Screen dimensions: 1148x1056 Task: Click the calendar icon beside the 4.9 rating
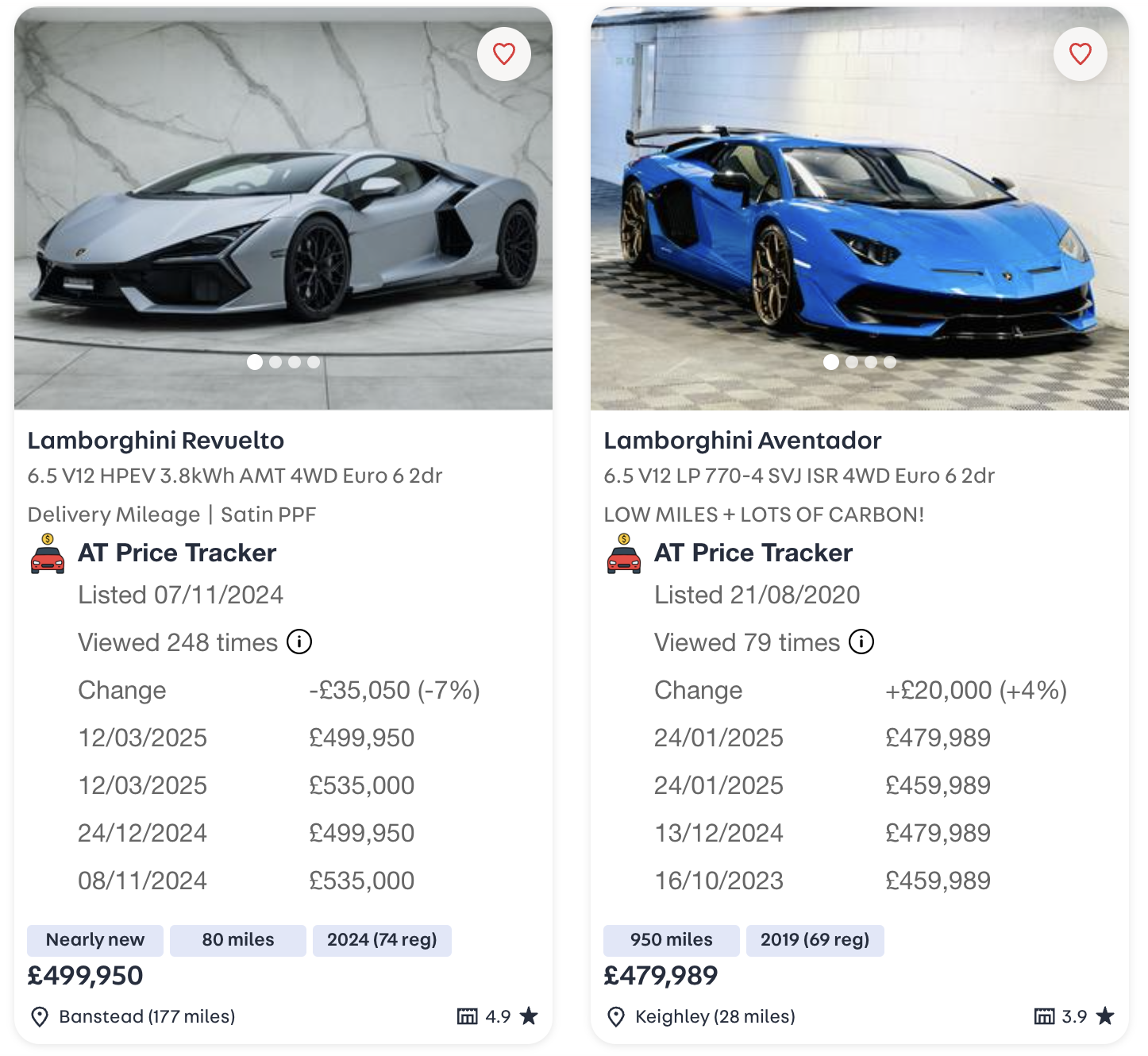pos(468,1016)
